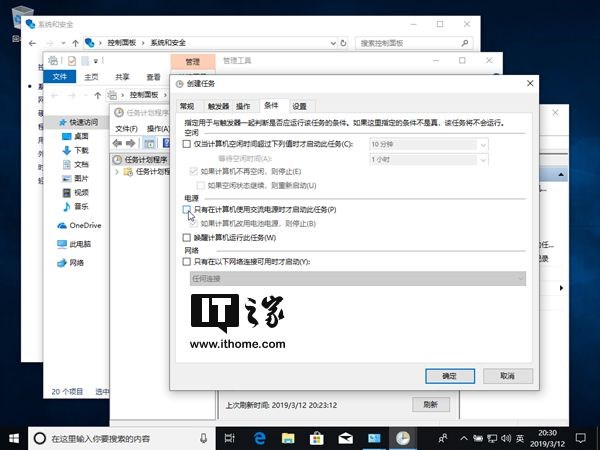Check start only if network available
The height and width of the screenshot is (450, 600).
(x=187, y=262)
